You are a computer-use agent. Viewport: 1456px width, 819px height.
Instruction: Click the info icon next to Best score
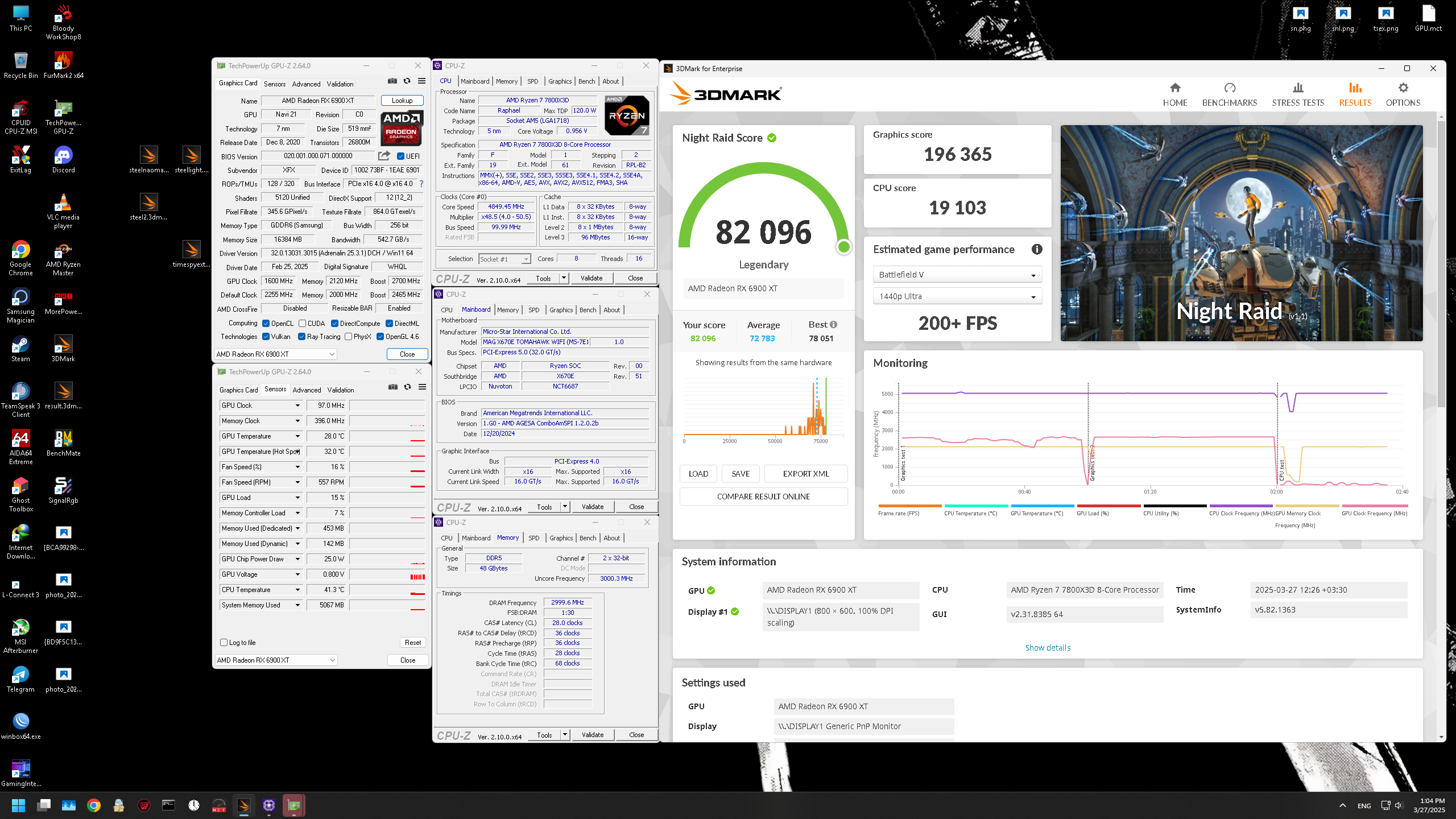[x=833, y=324]
